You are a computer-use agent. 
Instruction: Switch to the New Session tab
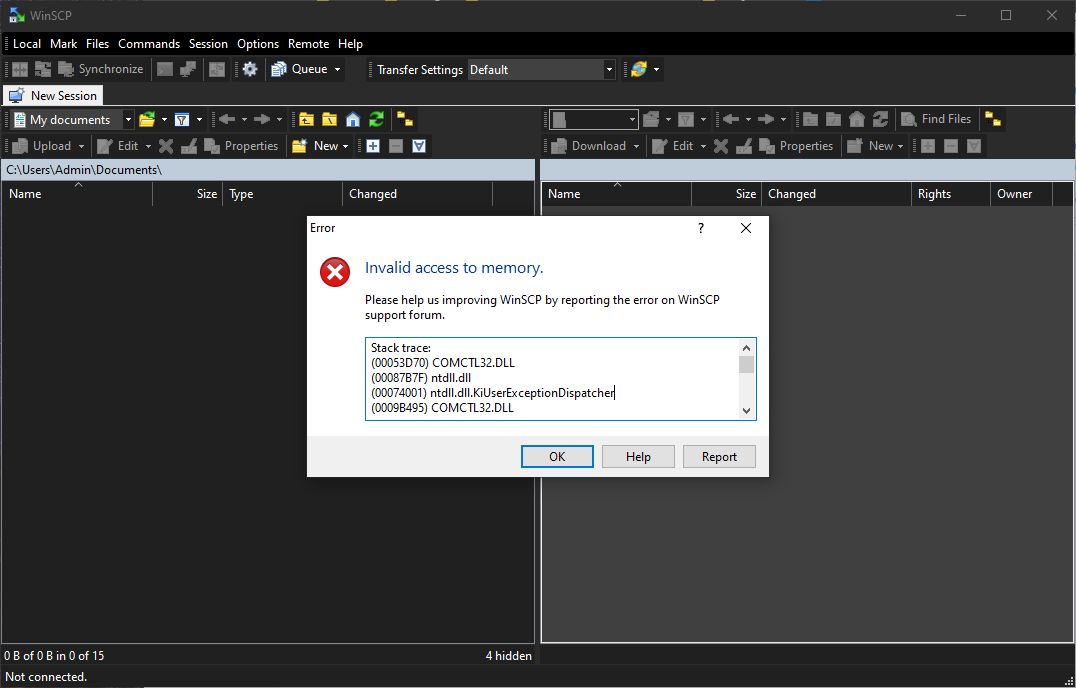coord(53,96)
